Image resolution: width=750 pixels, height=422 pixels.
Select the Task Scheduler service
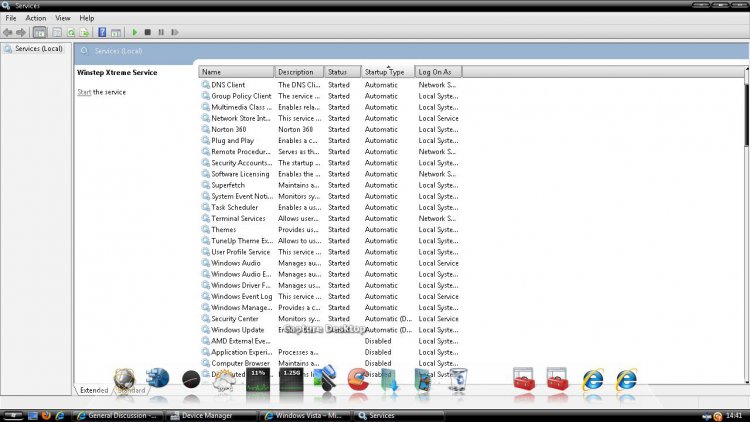330,207
